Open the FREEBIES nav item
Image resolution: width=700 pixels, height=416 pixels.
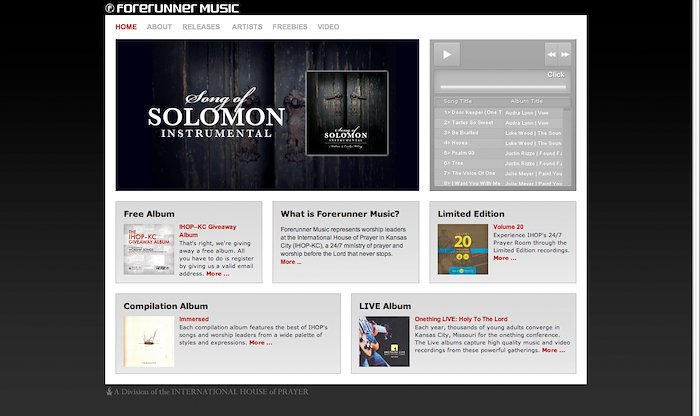pos(290,27)
